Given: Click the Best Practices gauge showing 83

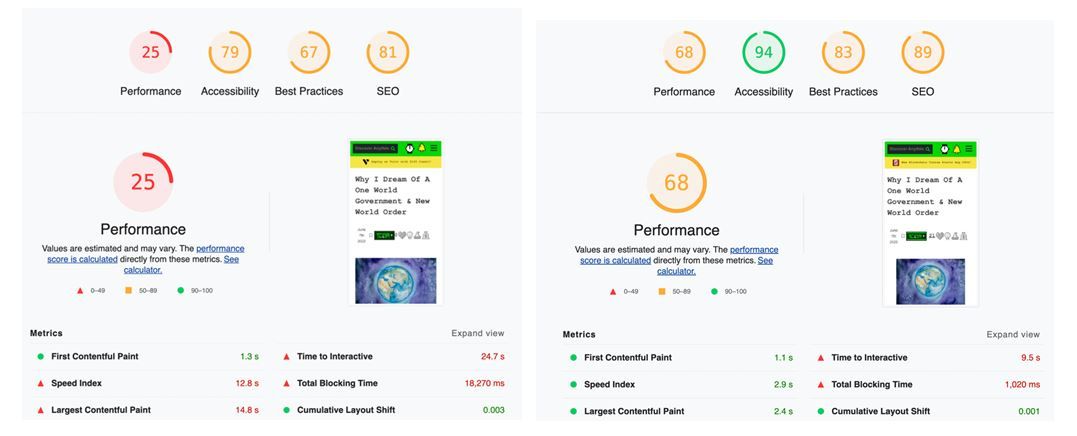Looking at the screenshot, I should (843, 53).
